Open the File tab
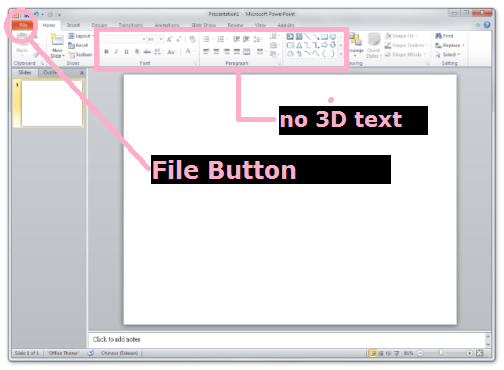This screenshot has height=370, width=504. tap(23, 25)
